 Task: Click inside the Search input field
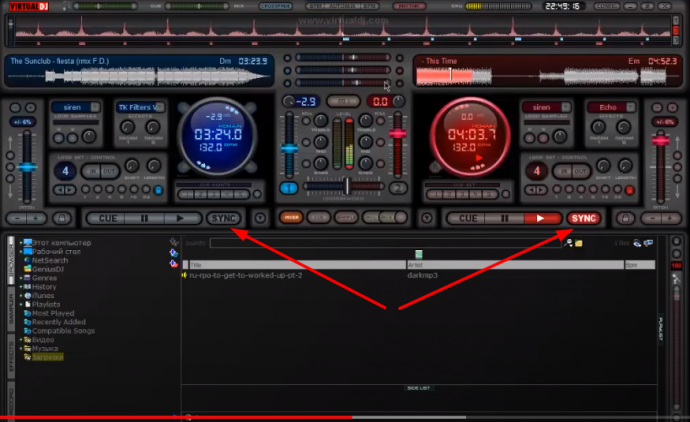click(385, 243)
